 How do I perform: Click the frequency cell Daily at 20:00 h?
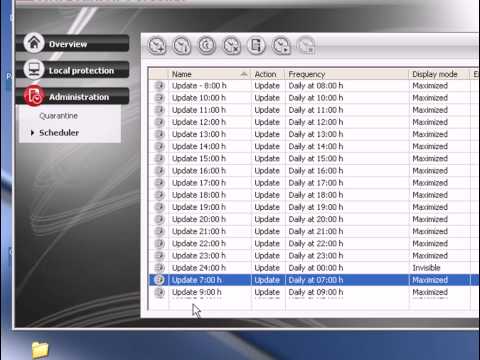316,219
